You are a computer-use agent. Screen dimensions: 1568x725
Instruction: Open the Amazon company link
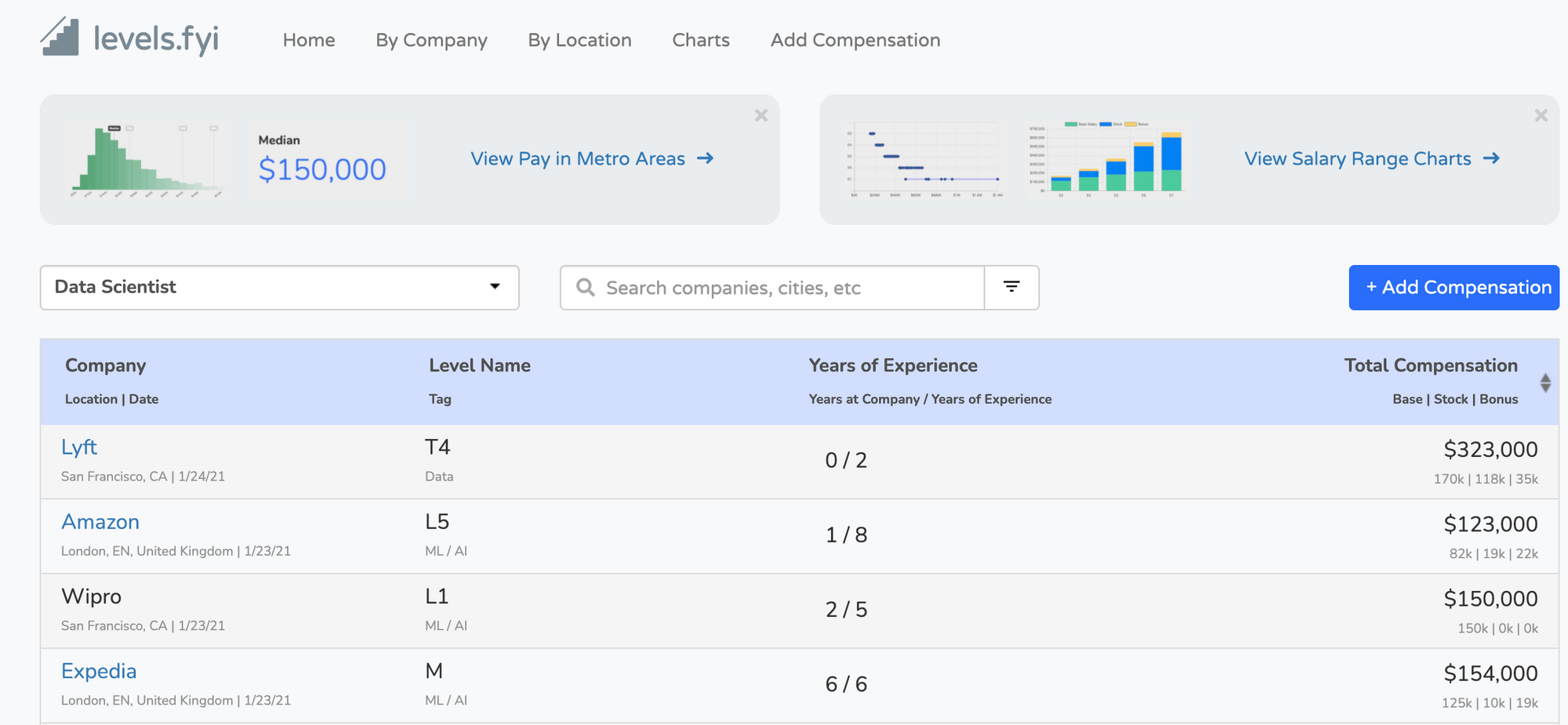[100, 522]
